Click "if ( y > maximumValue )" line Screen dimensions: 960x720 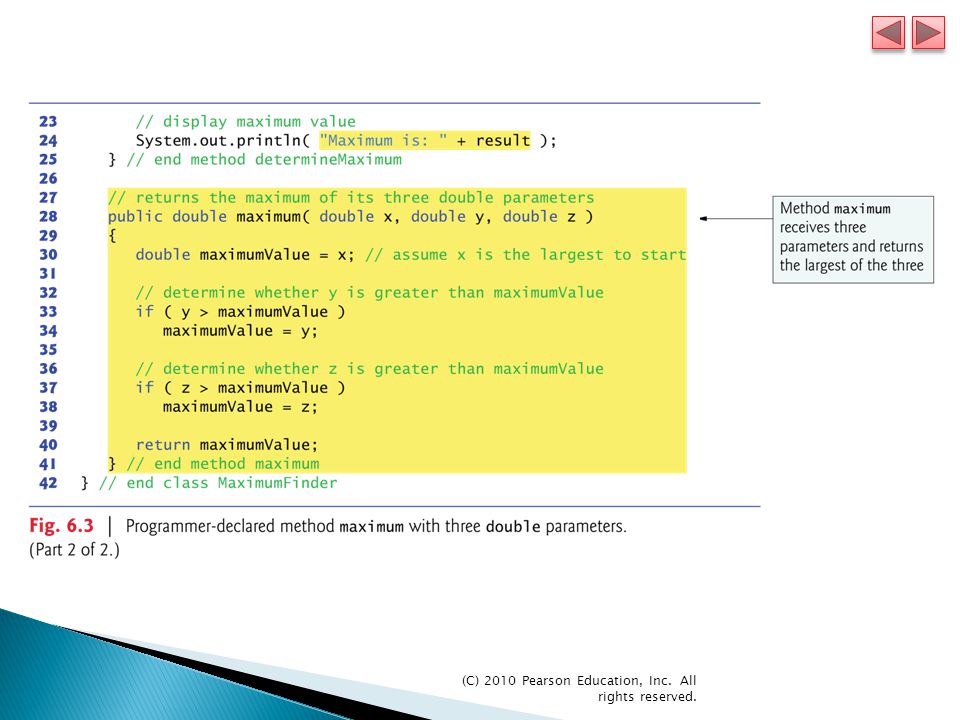pyautogui.click(x=240, y=312)
